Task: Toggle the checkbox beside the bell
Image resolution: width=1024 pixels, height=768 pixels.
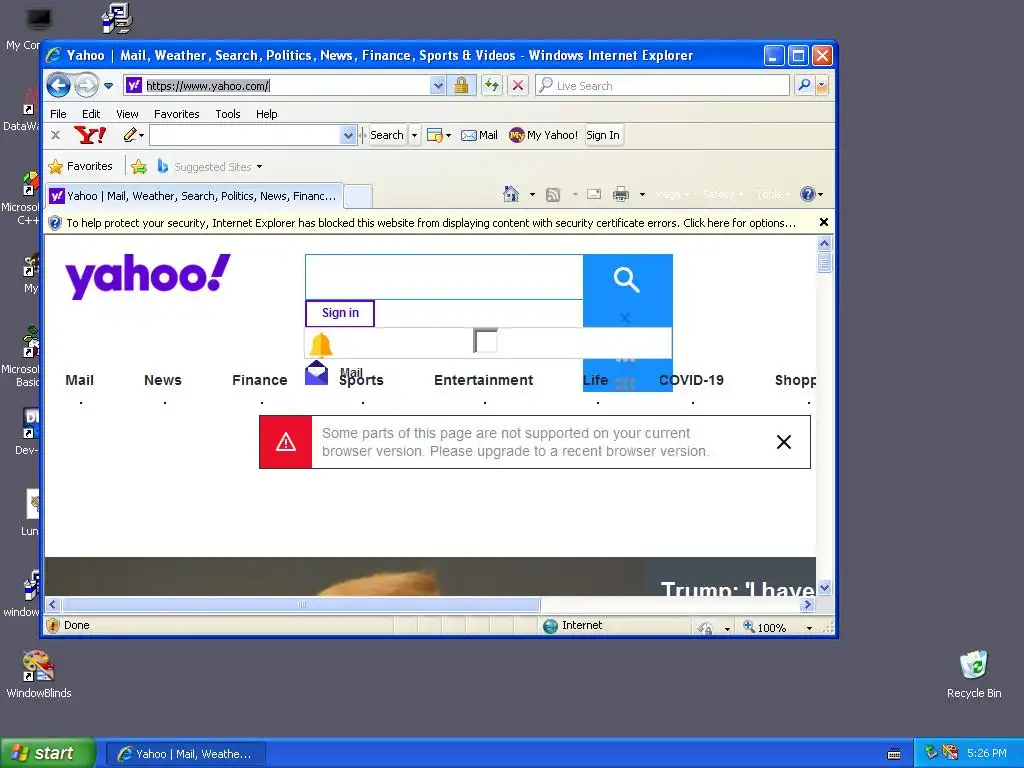Action: tap(485, 341)
